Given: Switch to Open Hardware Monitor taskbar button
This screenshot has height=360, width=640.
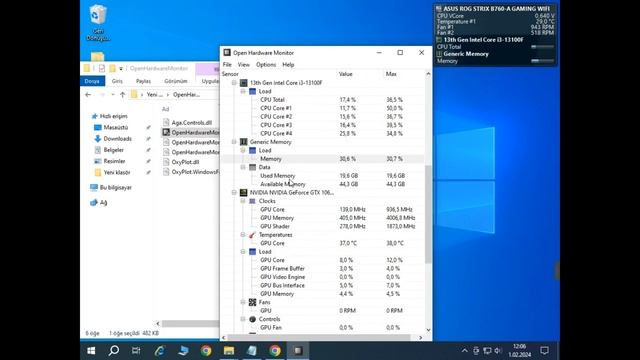Looking at the screenshot, I should coord(298,351).
